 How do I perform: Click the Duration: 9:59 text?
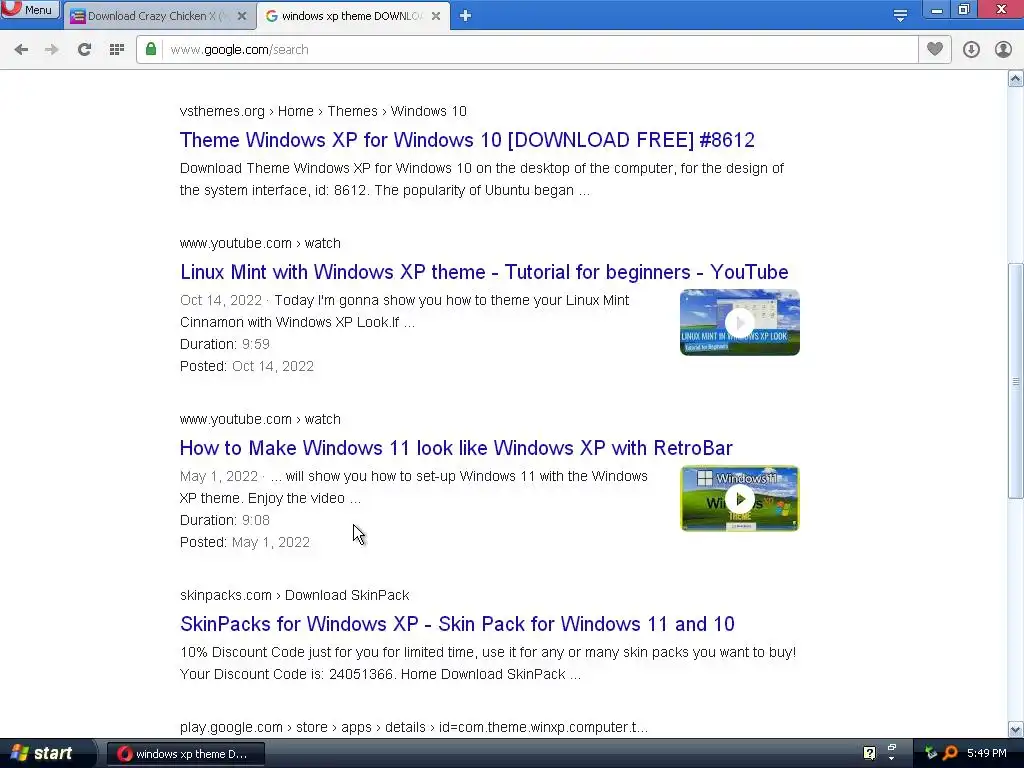click(x=225, y=344)
